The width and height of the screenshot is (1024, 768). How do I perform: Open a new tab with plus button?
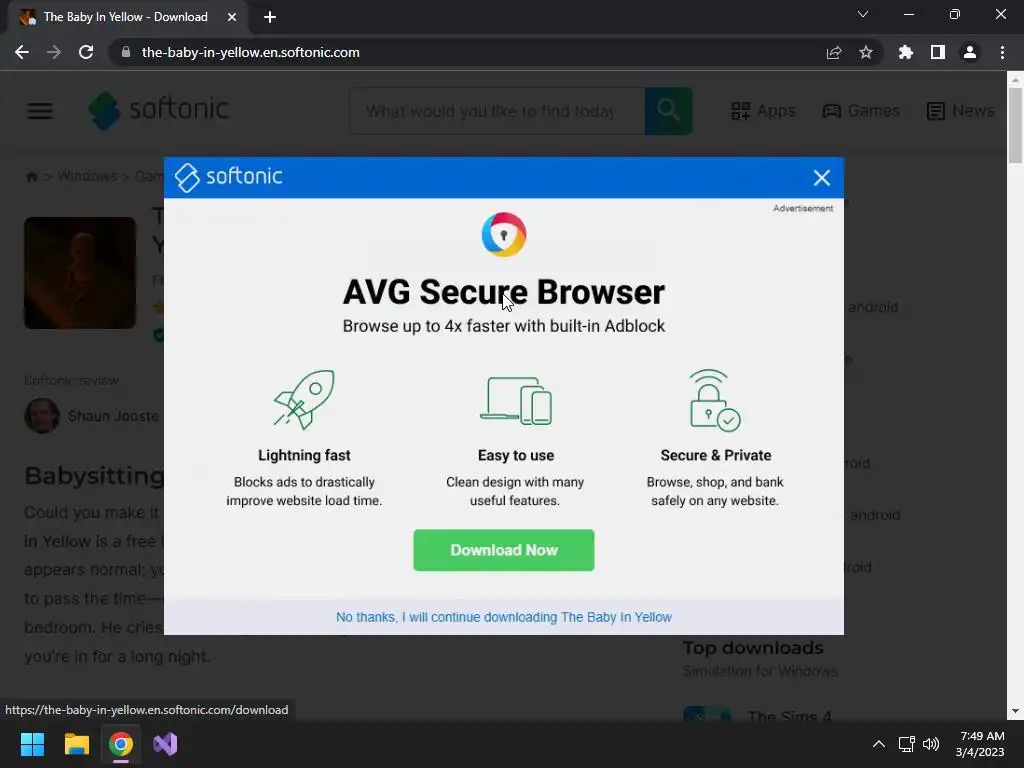pyautogui.click(x=270, y=17)
